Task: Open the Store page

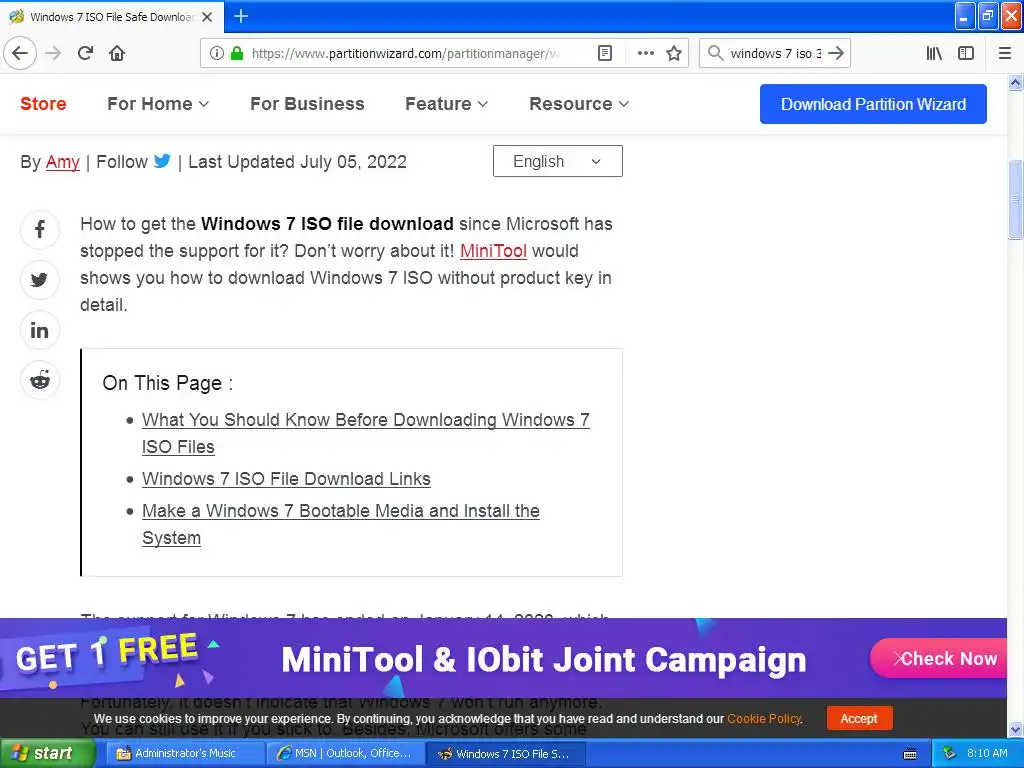Action: (43, 104)
